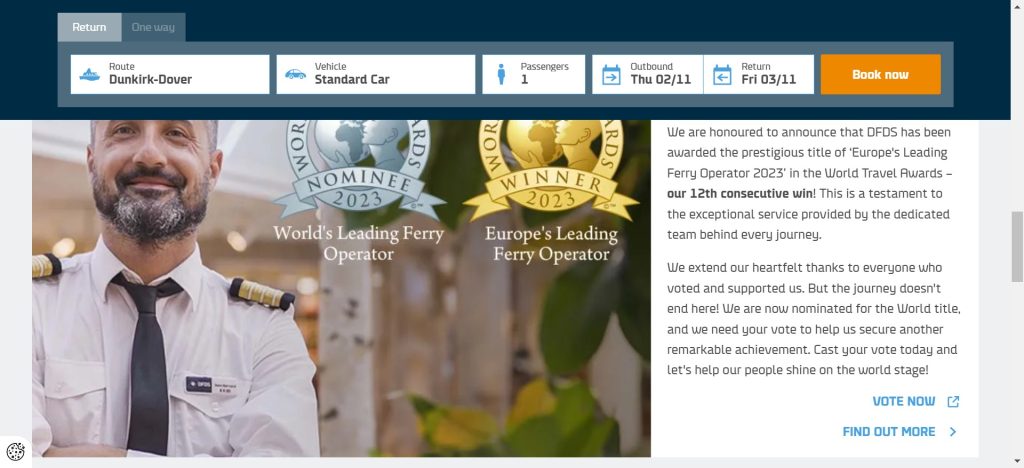Open the cookie settings icon

pyautogui.click(x=15, y=452)
